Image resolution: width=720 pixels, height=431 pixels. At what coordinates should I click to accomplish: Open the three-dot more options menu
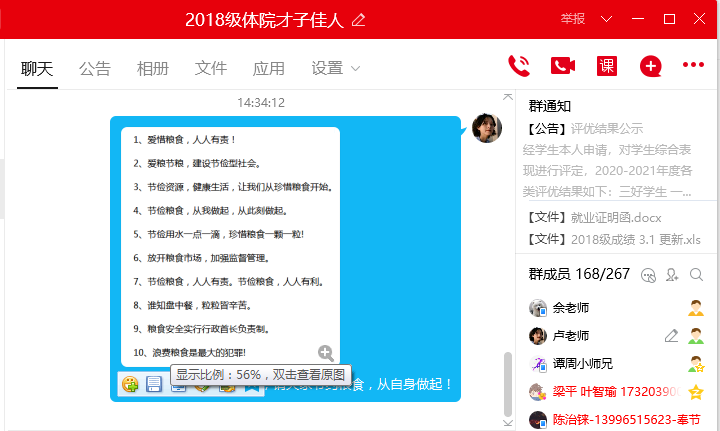[693, 66]
